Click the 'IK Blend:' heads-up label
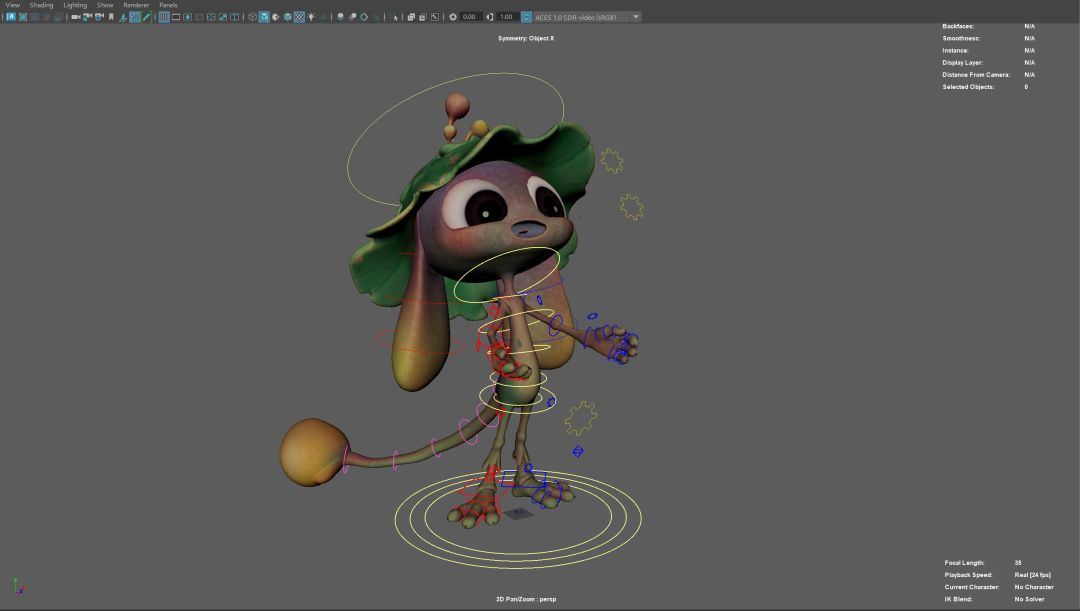This screenshot has width=1080, height=611. click(958, 599)
